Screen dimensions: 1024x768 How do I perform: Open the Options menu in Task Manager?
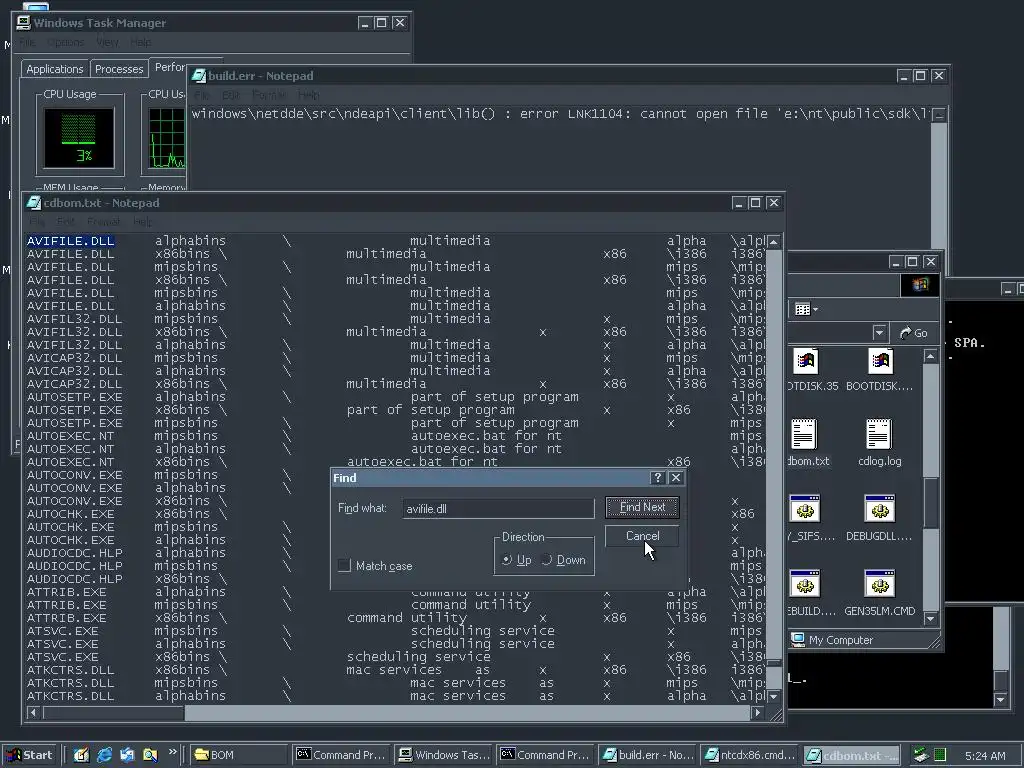coord(65,42)
